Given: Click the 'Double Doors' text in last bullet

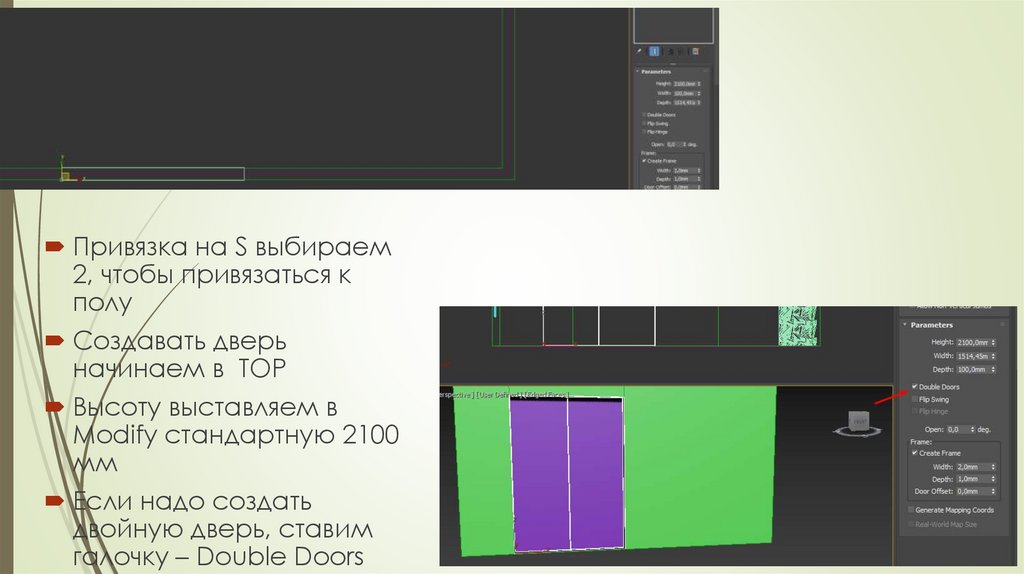Looking at the screenshot, I should 280,556.
